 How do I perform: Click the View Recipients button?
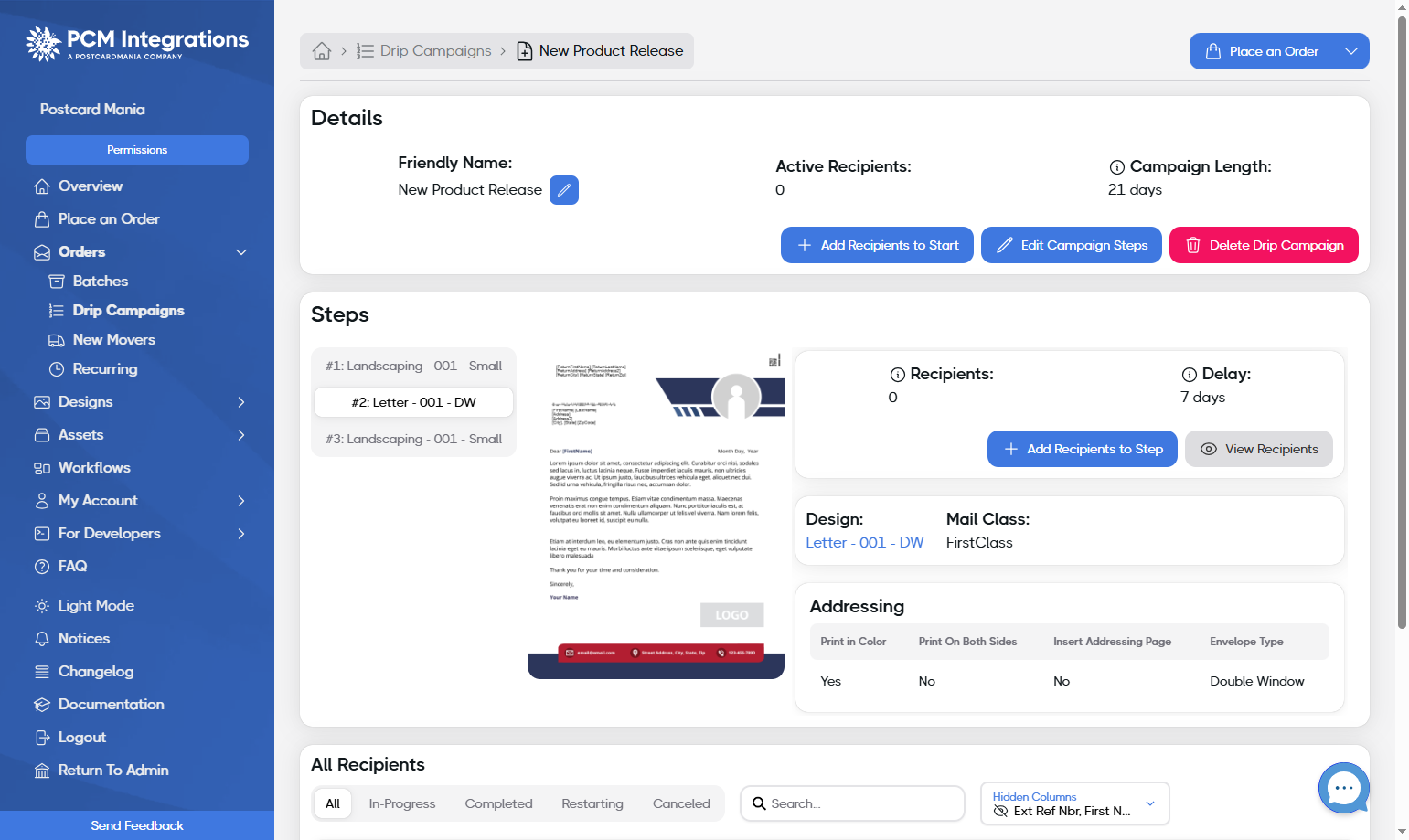pyautogui.click(x=1259, y=449)
